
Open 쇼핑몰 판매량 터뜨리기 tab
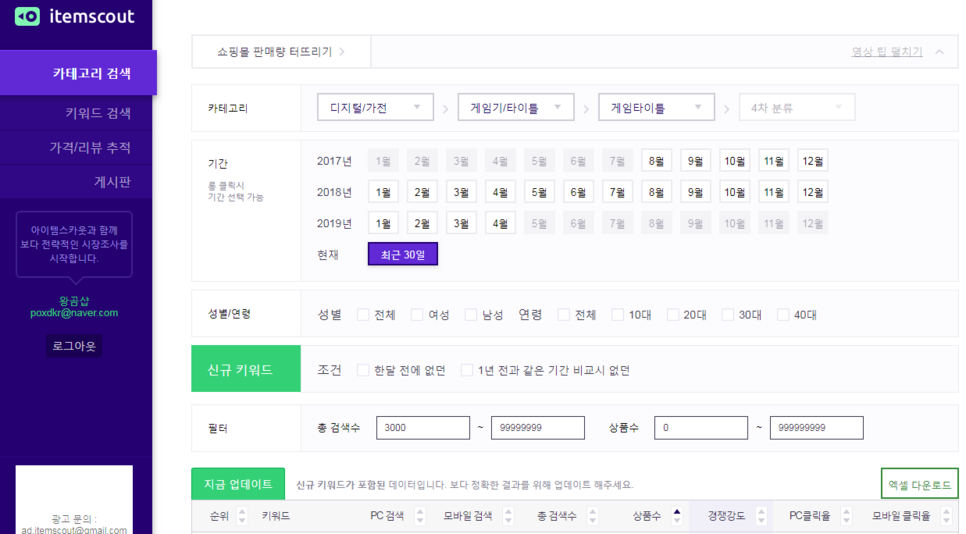tap(281, 52)
